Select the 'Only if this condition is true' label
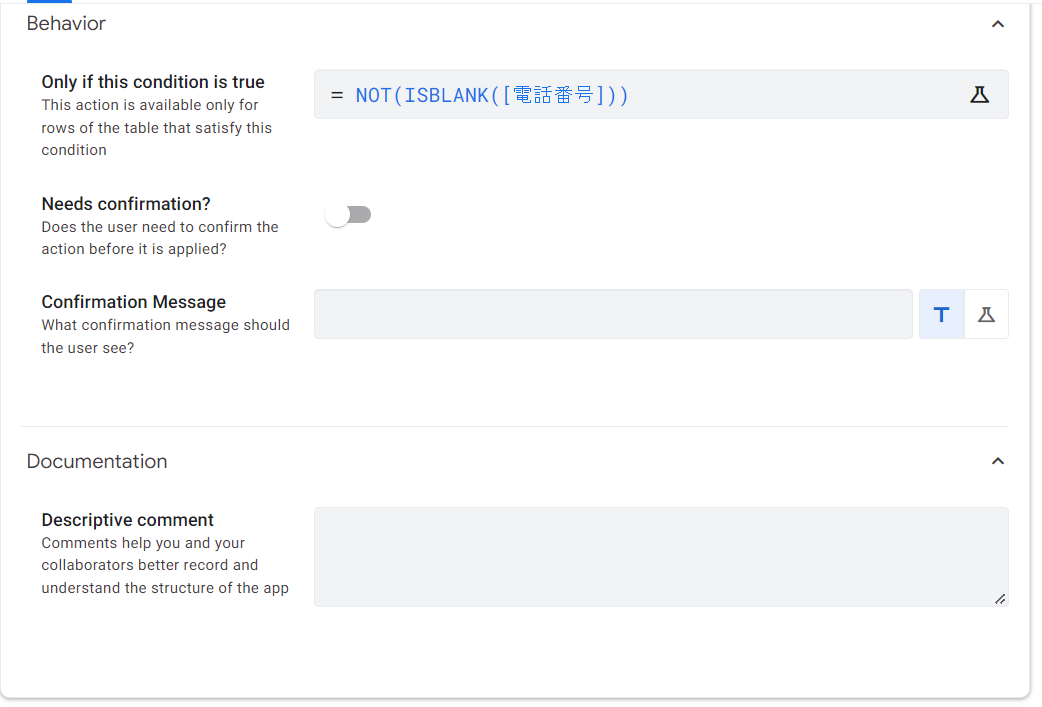Viewport: 1042px width, 707px height. [x=153, y=82]
